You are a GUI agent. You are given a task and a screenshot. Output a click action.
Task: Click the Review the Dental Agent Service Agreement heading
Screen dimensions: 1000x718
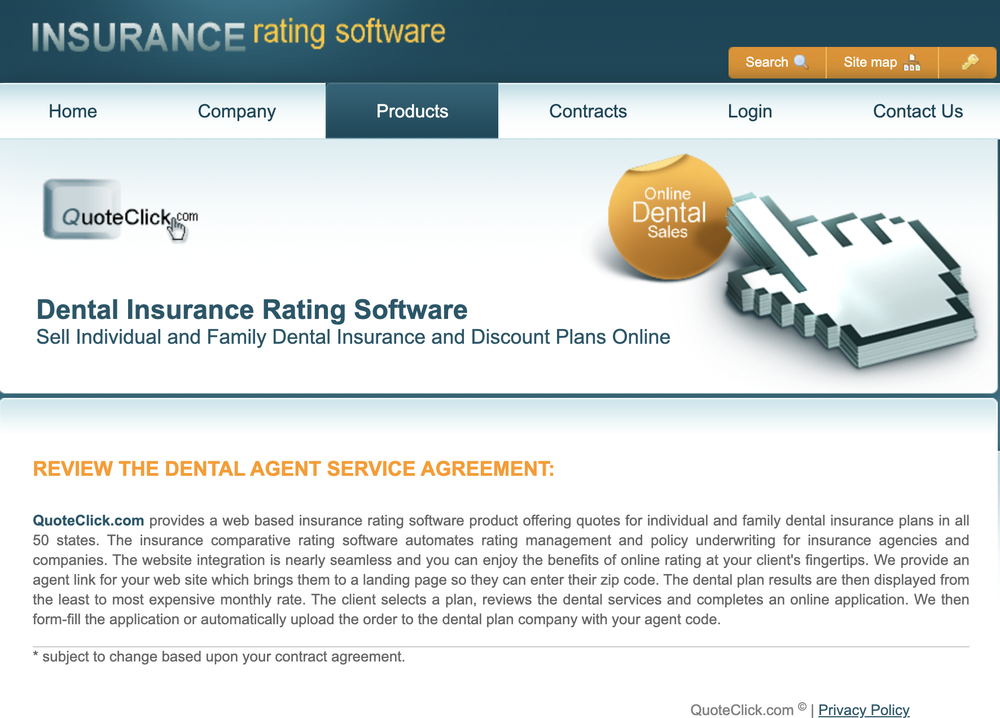pyautogui.click(x=293, y=469)
